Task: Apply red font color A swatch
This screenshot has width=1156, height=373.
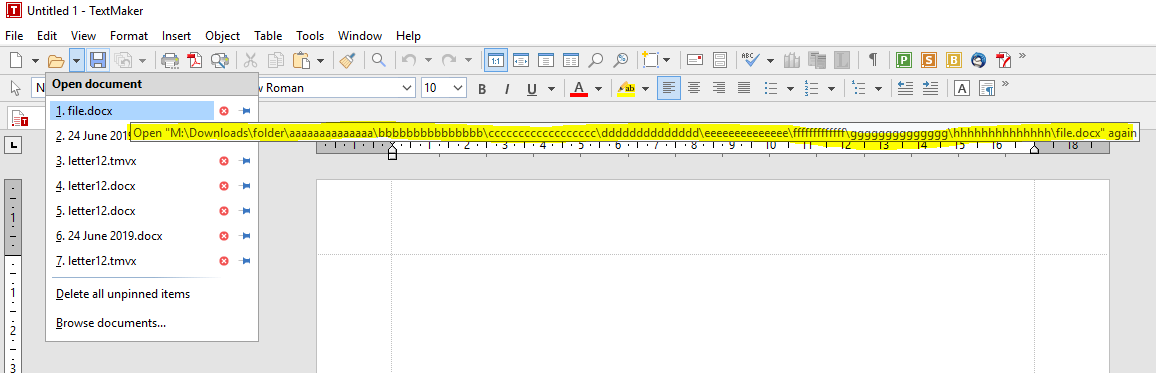Action: (x=579, y=89)
